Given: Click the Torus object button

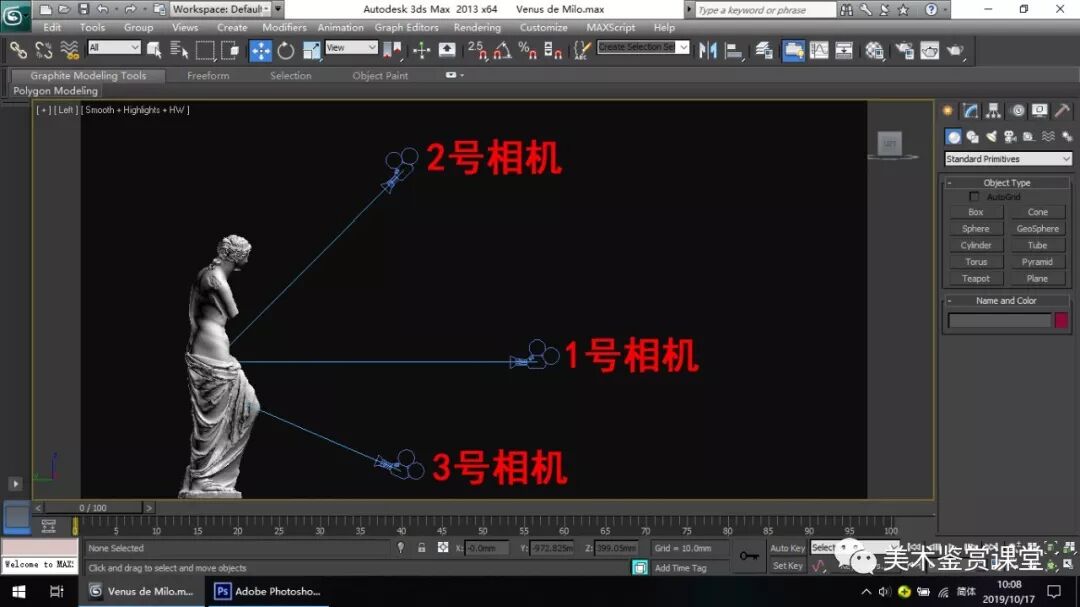Looking at the screenshot, I should click(976, 262).
